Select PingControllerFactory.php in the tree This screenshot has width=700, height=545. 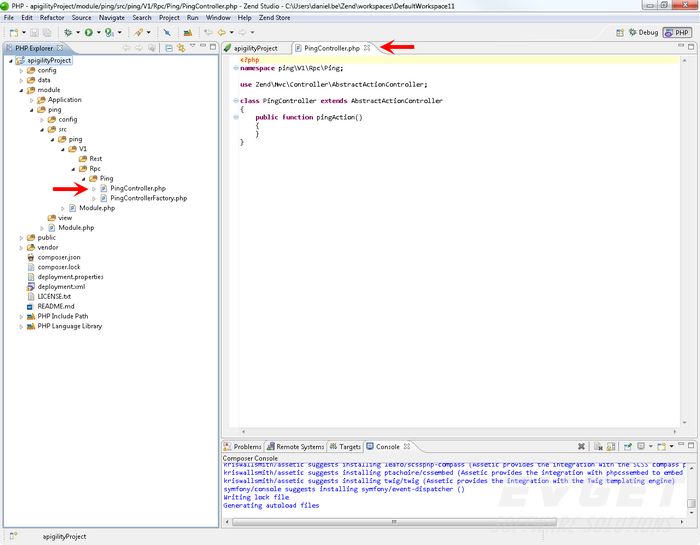pyautogui.click(x=148, y=198)
